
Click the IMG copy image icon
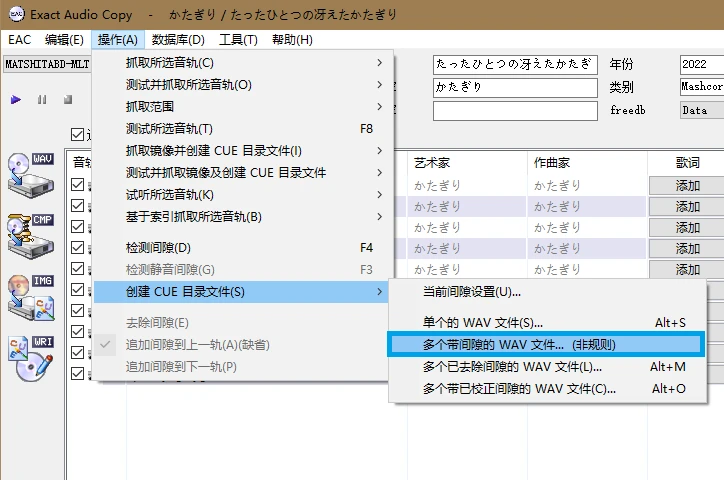(x=31, y=297)
